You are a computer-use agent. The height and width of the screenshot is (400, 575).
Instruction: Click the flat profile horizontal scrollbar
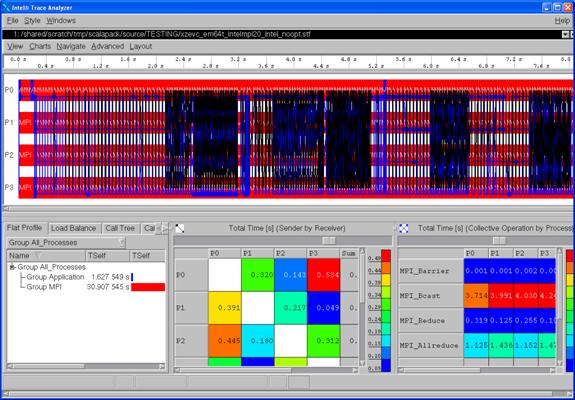pyautogui.click(x=86, y=366)
